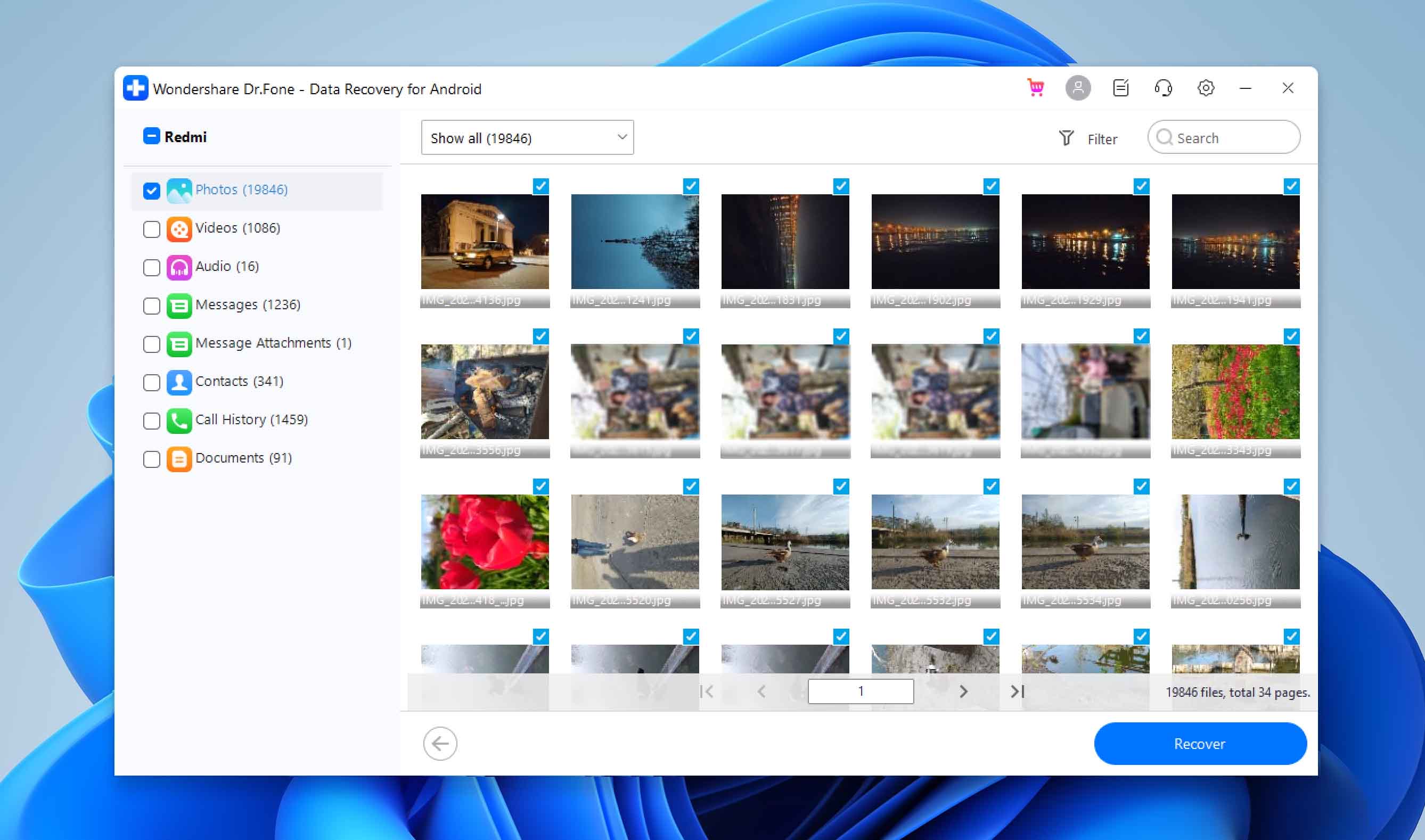Click the Filter button label
1425x840 pixels.
tap(1102, 139)
